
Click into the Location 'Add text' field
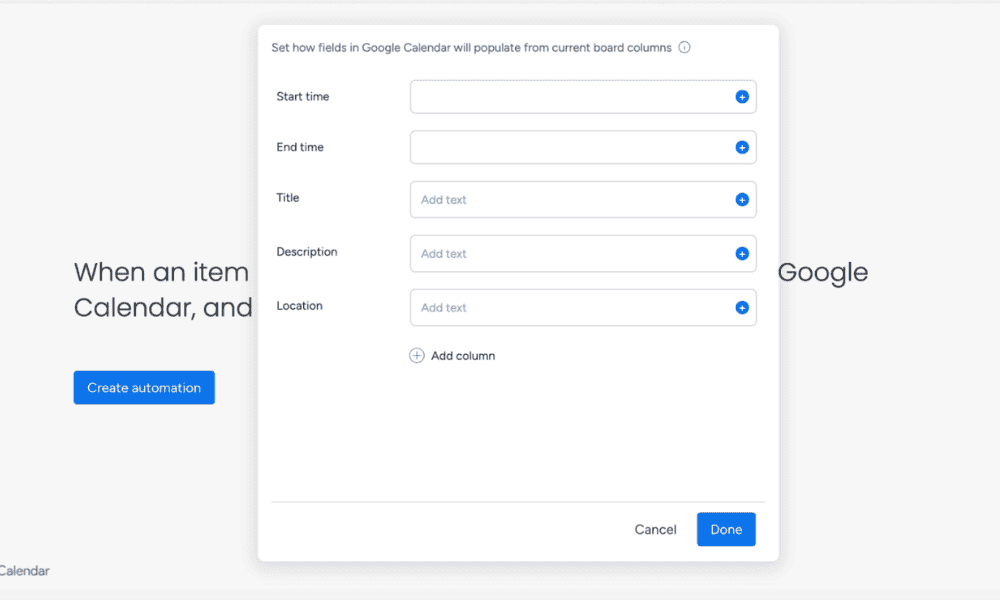[x=570, y=308]
